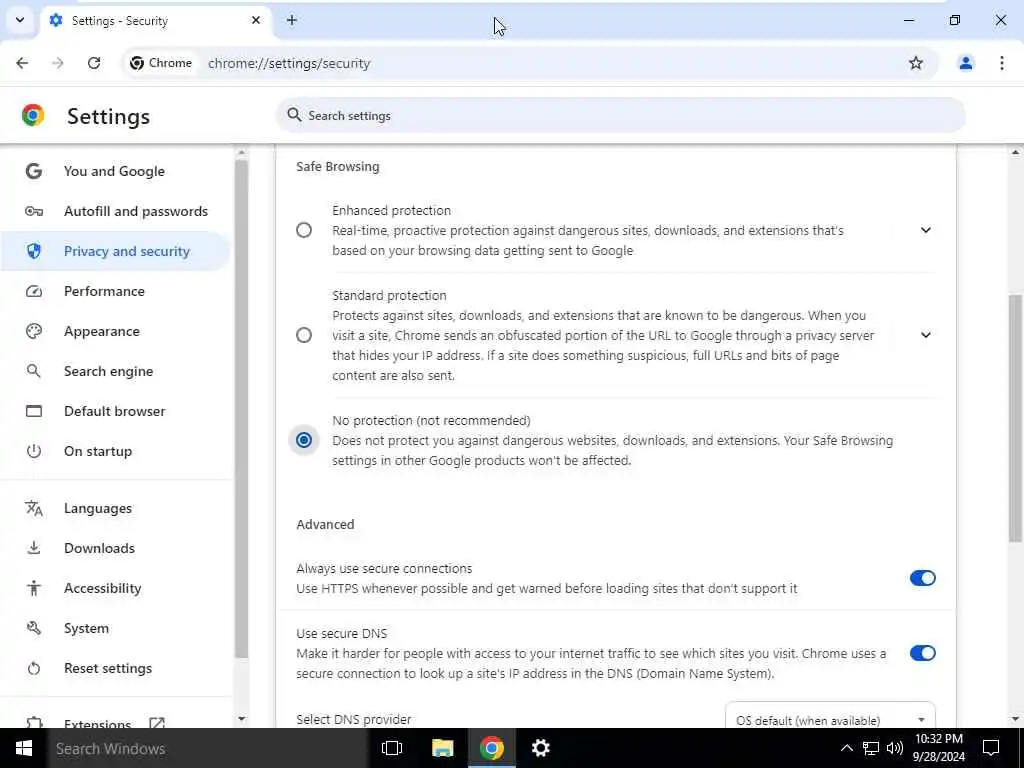Open a new tab with the plus button

click(x=292, y=20)
